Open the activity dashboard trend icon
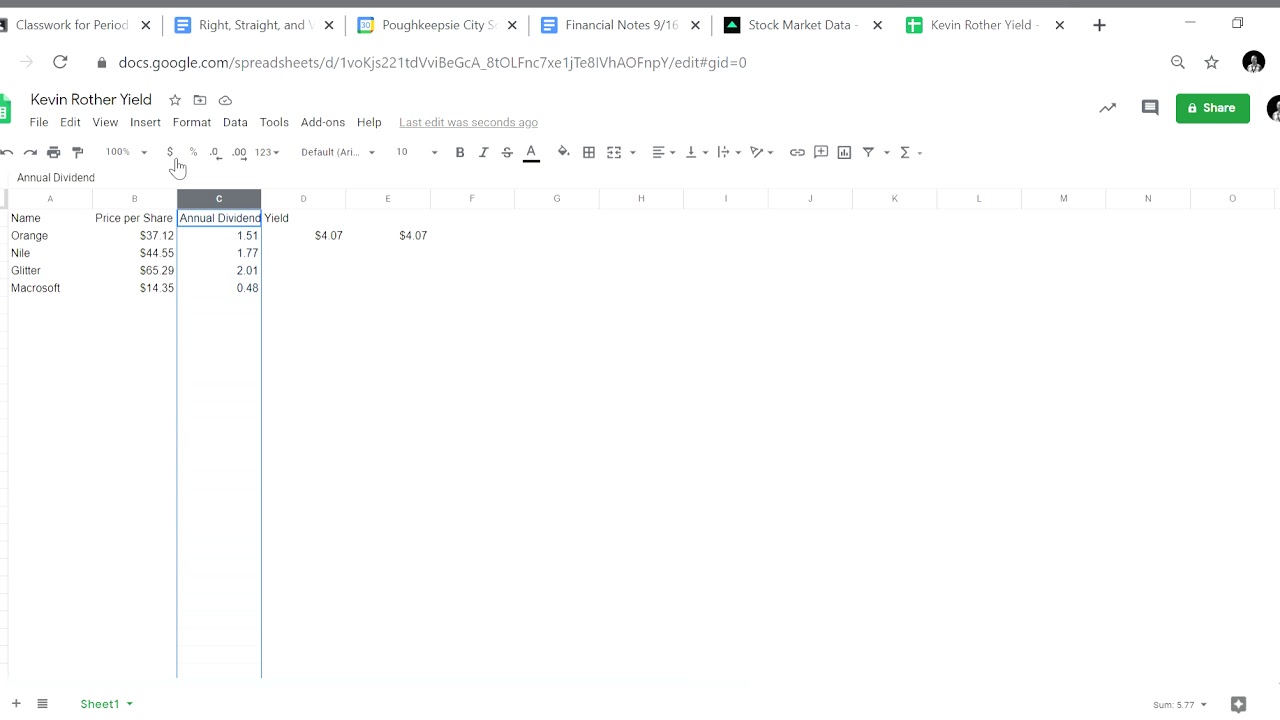1280x720 pixels. (1107, 108)
